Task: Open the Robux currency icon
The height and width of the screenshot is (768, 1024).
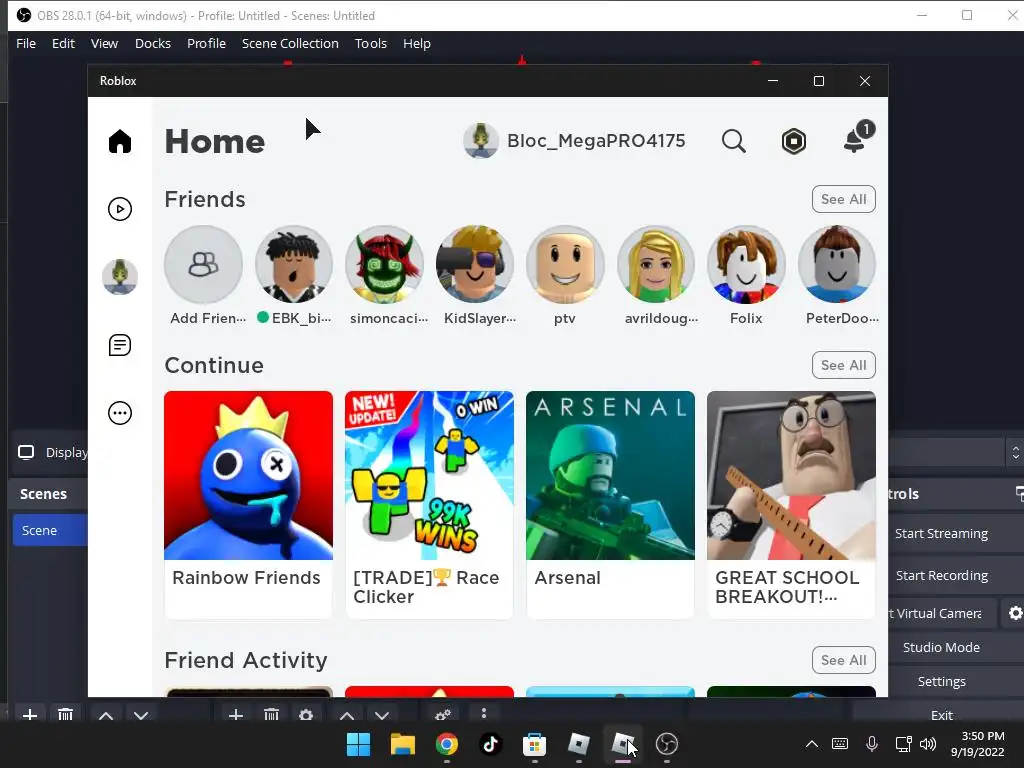Action: pyautogui.click(x=793, y=141)
